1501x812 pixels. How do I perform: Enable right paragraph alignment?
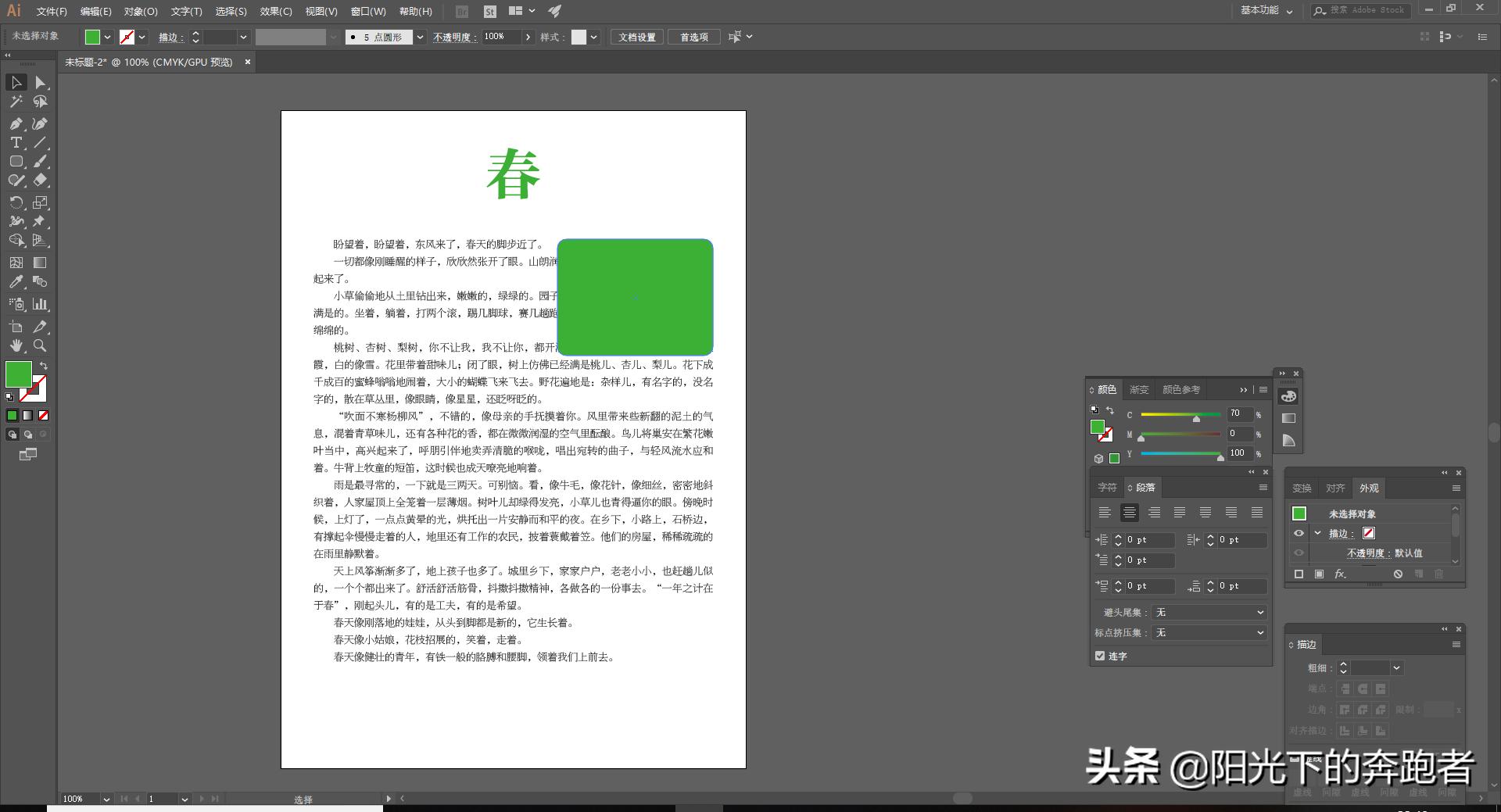(x=1154, y=513)
